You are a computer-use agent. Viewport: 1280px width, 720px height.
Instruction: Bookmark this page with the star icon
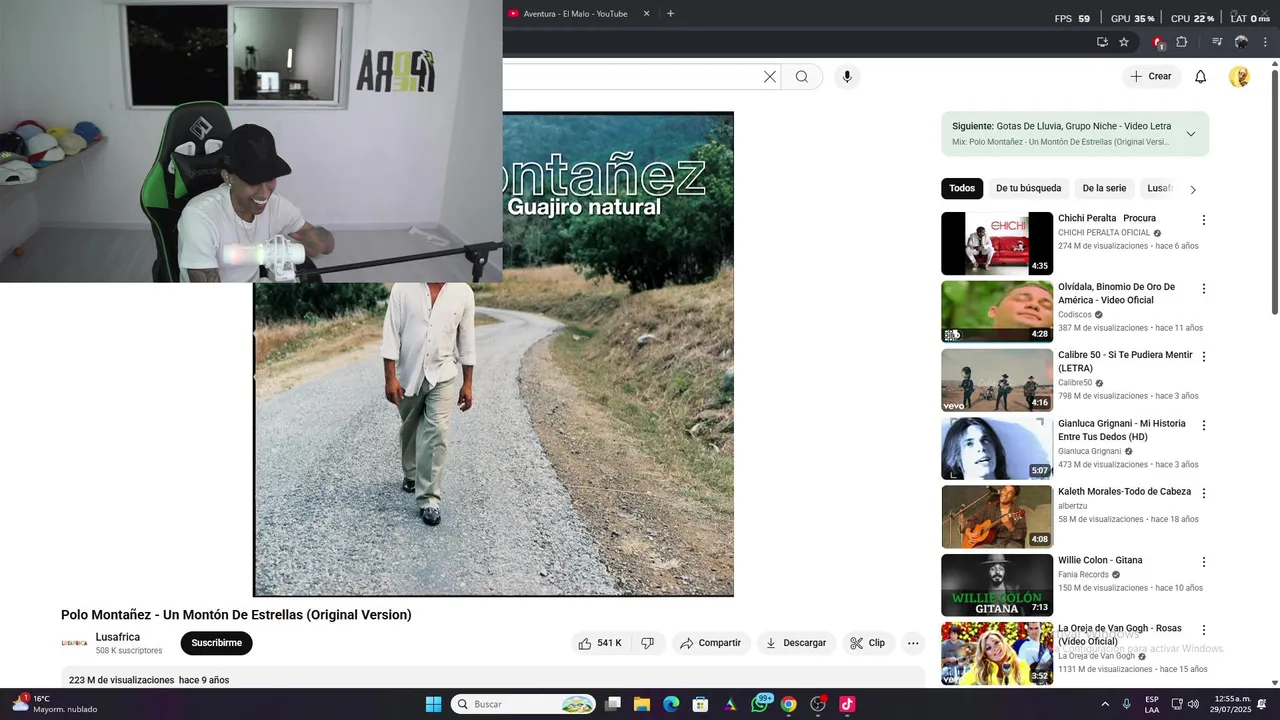coord(1124,42)
